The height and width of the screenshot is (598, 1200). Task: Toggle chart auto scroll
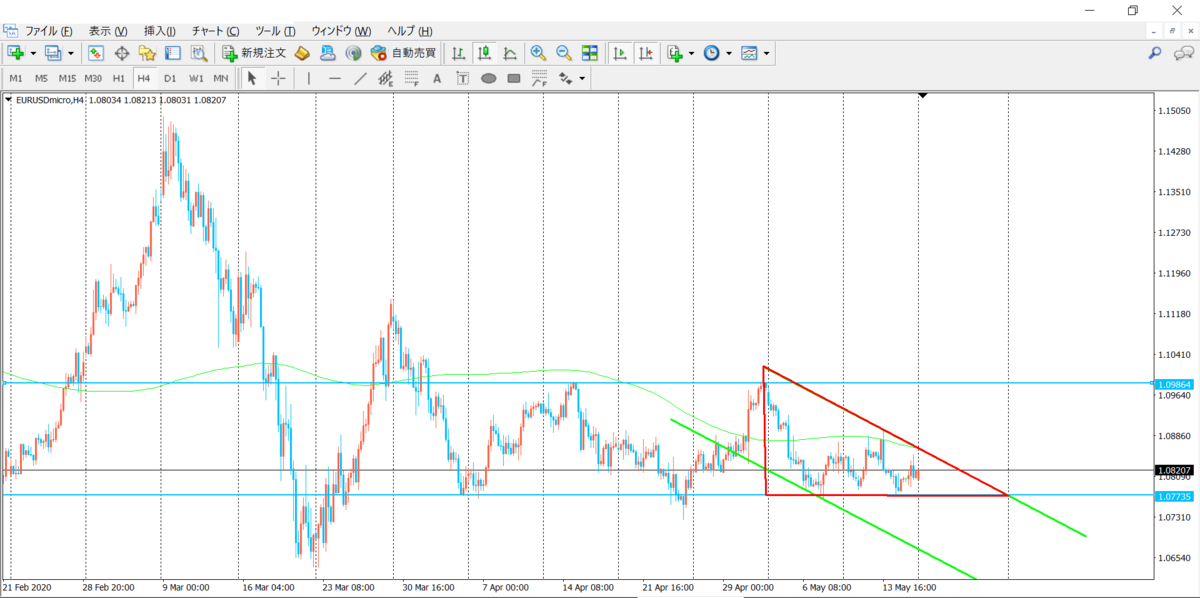[x=620, y=53]
